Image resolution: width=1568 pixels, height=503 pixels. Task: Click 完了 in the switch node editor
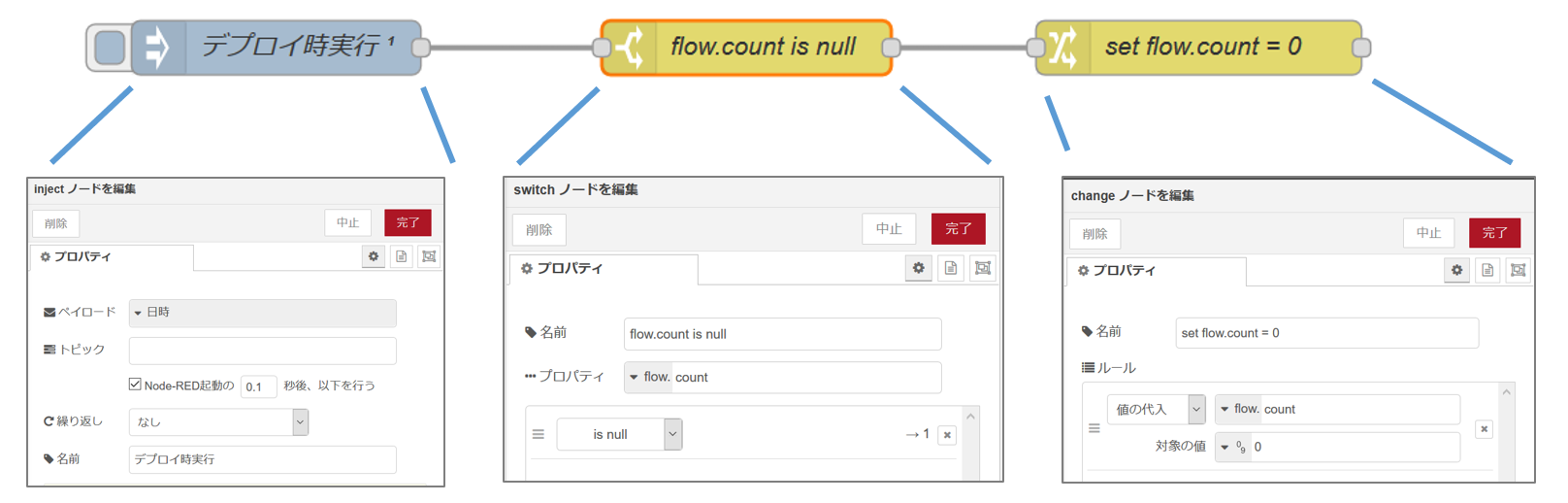point(959,229)
